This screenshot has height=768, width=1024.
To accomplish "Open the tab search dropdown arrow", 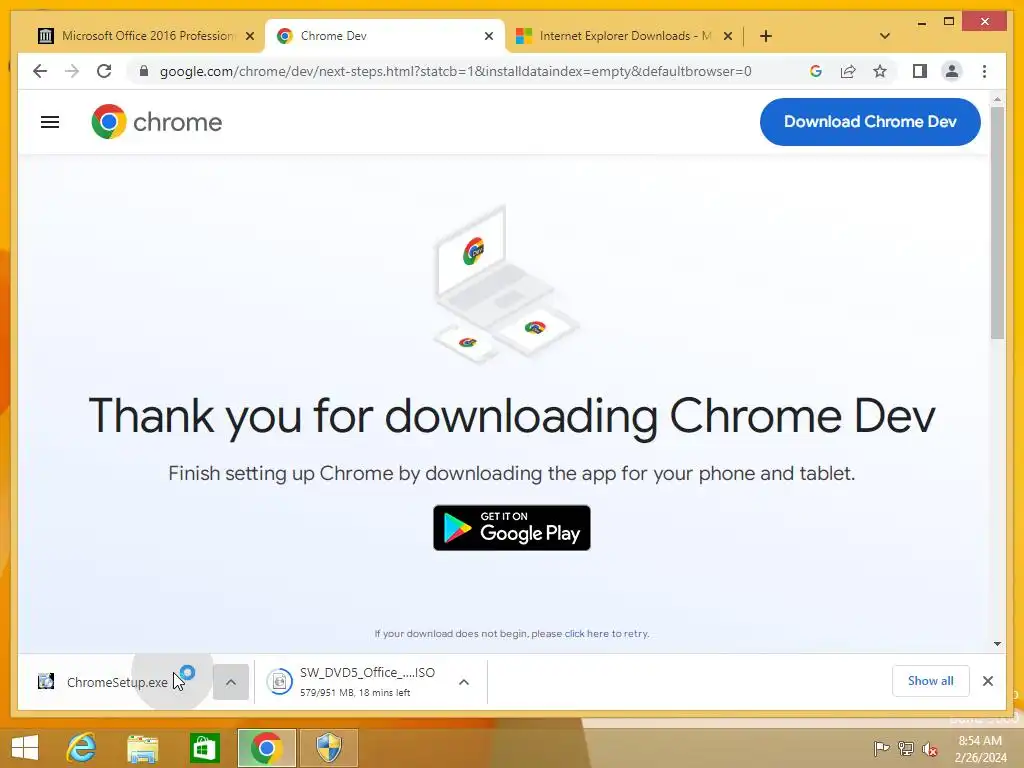I will pos(885,36).
